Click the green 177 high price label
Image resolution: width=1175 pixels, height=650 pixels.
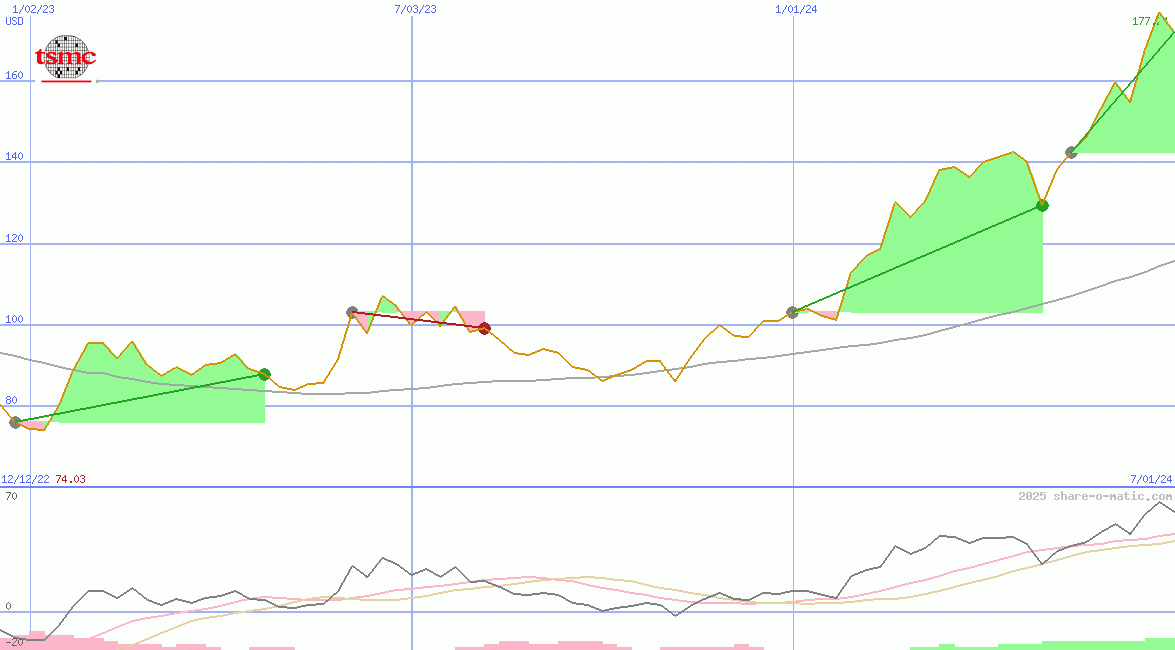click(x=1152, y=21)
